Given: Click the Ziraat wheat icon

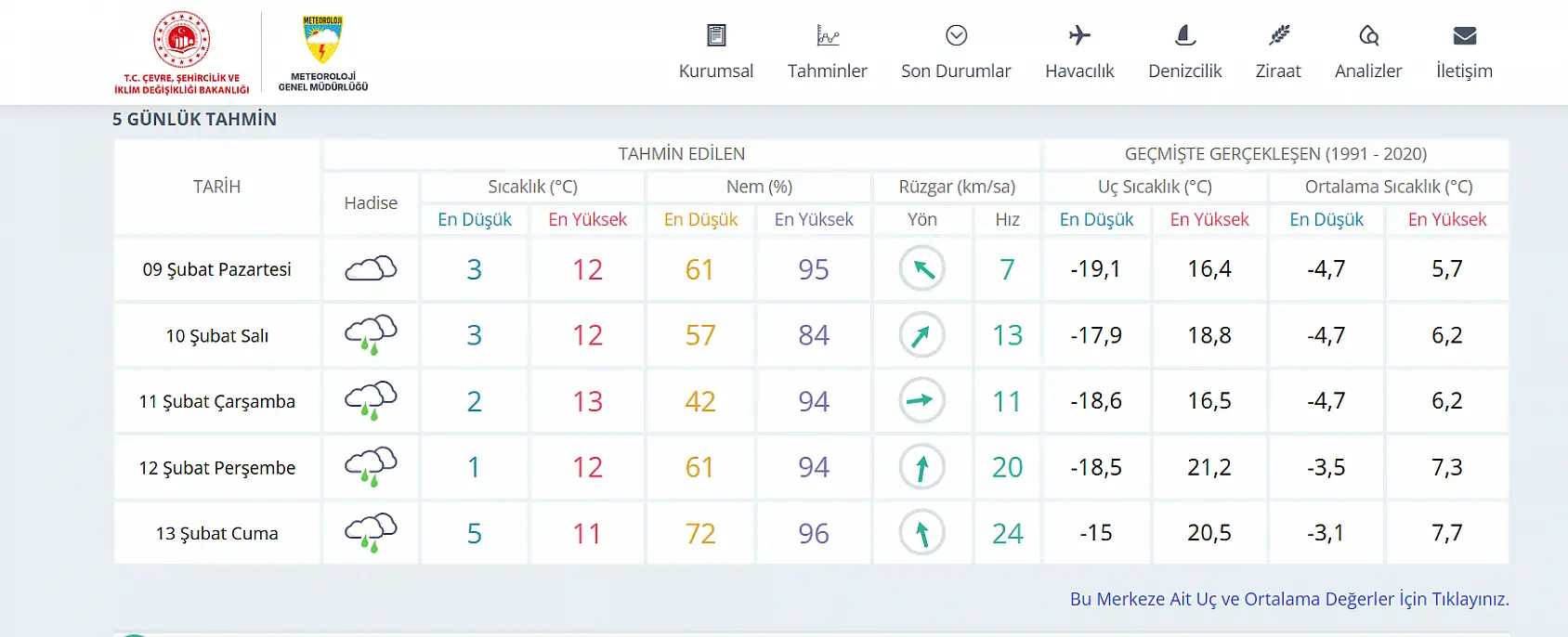Looking at the screenshot, I should (x=1279, y=36).
